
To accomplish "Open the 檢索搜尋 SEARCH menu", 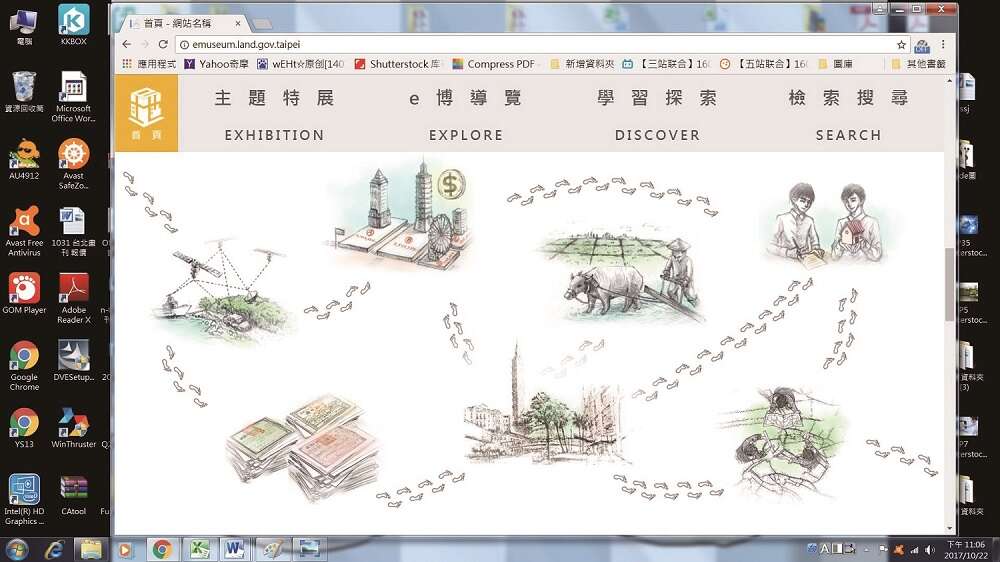I will pyautogui.click(x=848, y=115).
